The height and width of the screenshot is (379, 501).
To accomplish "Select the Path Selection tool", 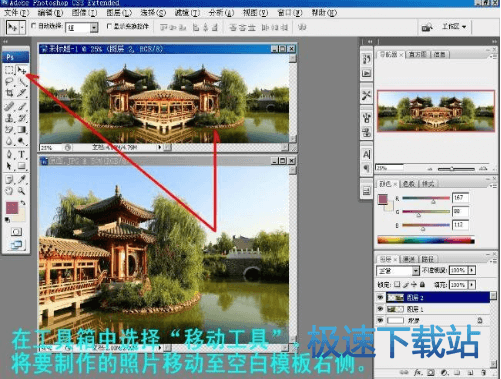I will click(x=9, y=166).
